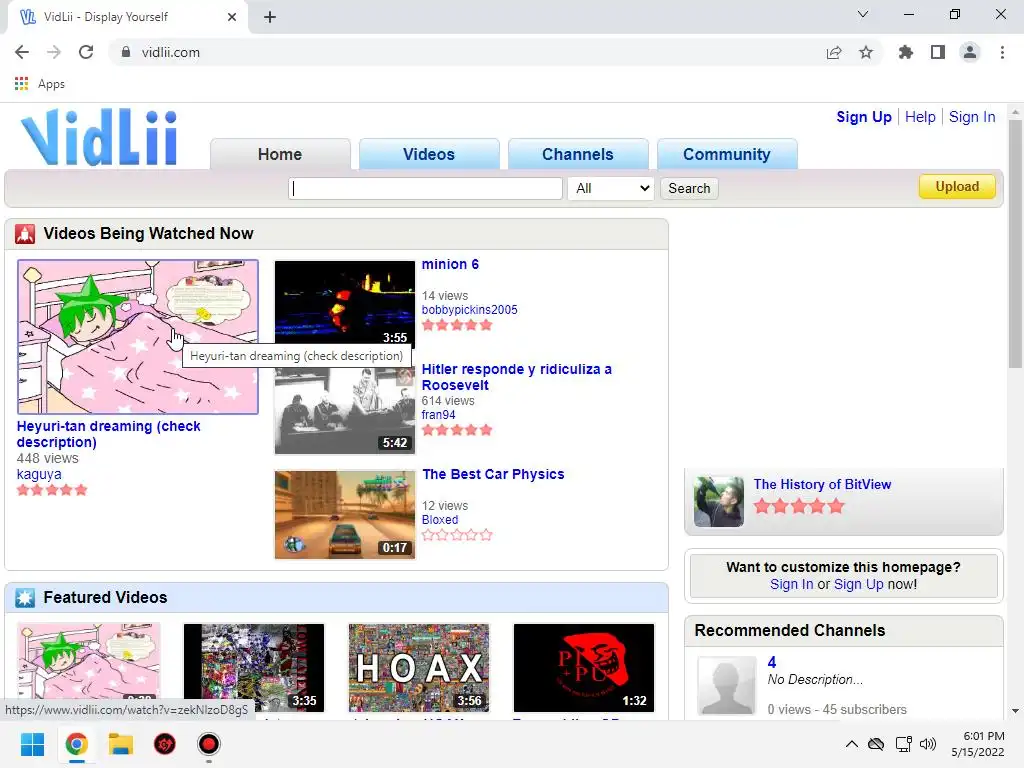The height and width of the screenshot is (768, 1024).
Task: Reload the vidlii.com page
Action: [86, 52]
